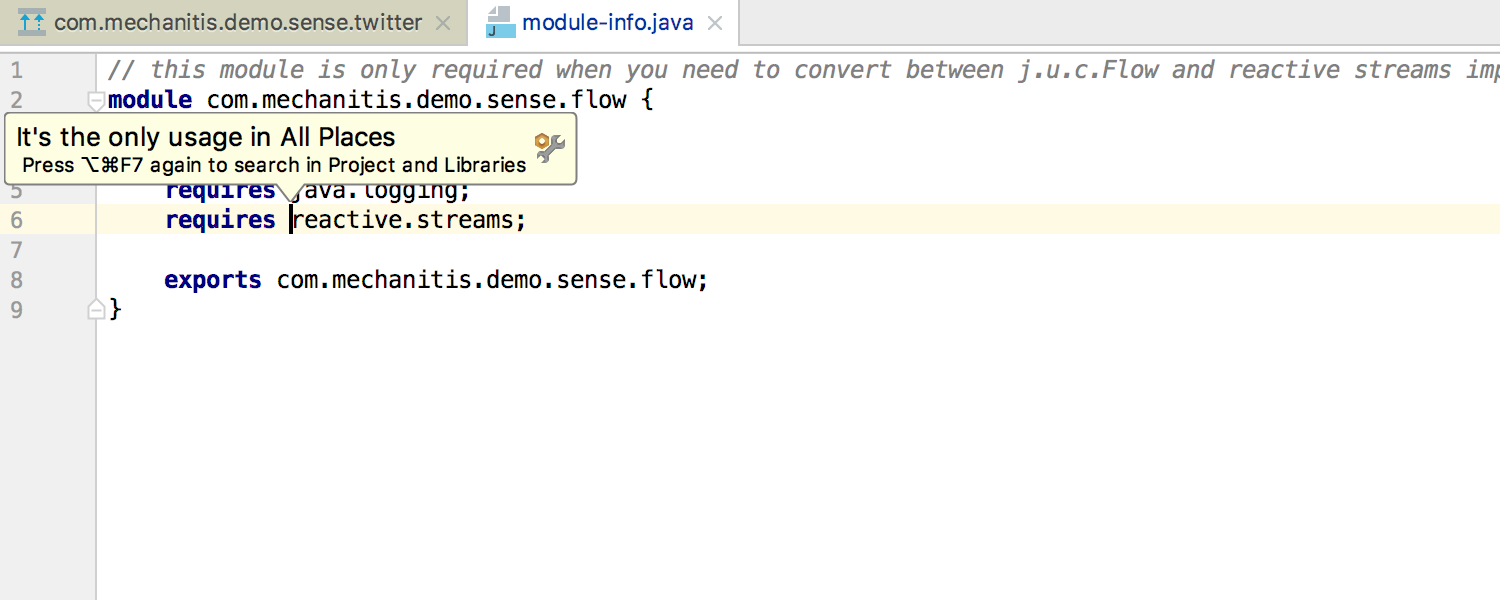
Task: Click line number 1 in the gutter
Action: [x=16, y=70]
